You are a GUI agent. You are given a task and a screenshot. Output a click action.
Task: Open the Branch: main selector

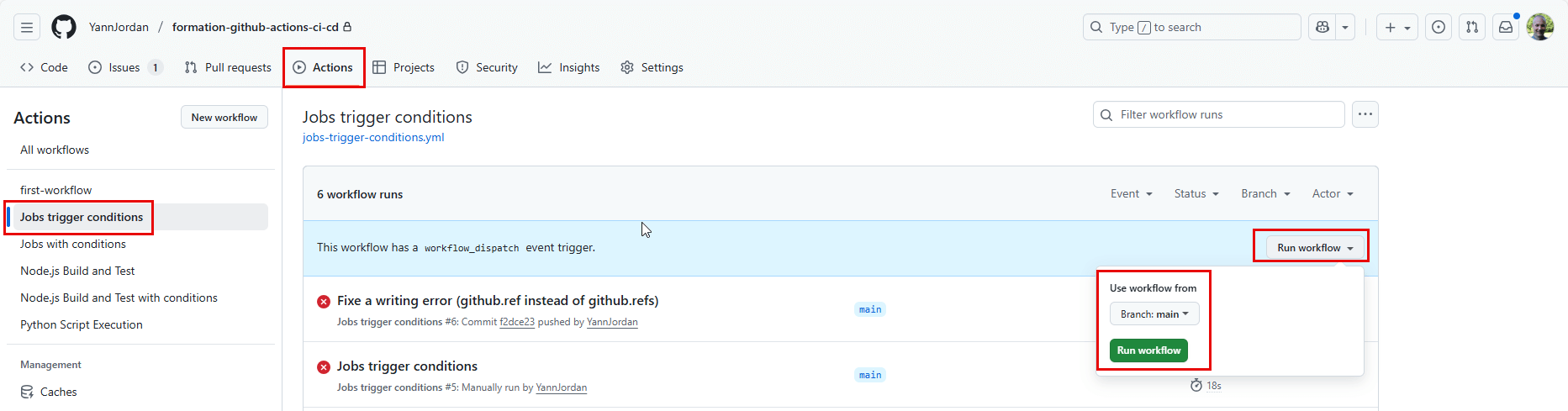point(1154,314)
